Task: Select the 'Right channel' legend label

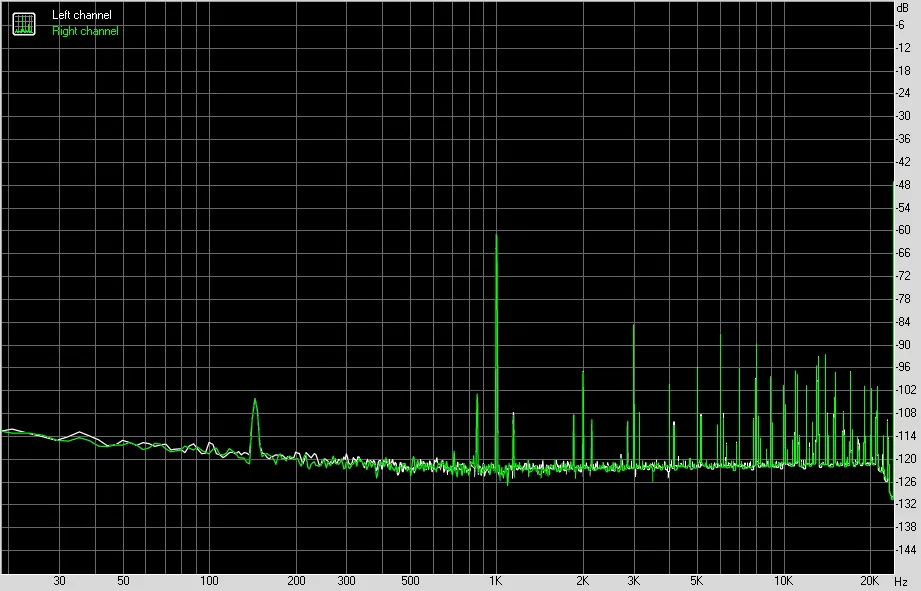Action: click(x=85, y=31)
